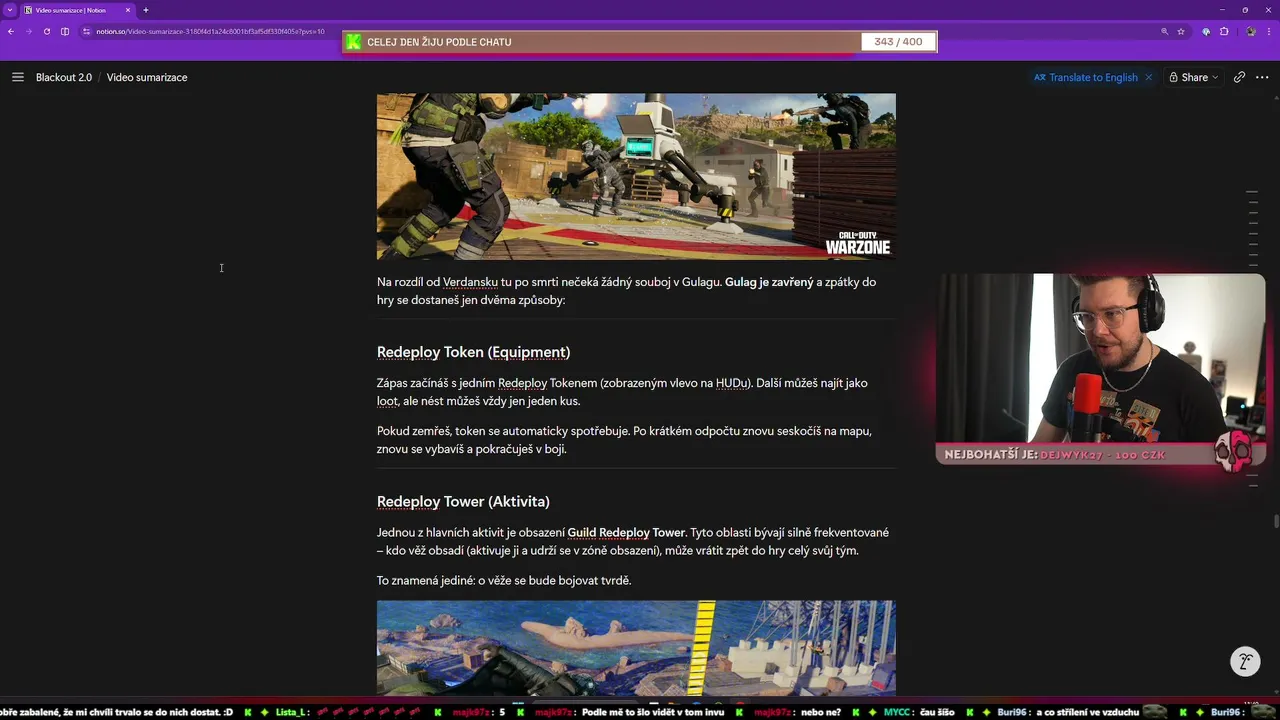This screenshot has height=720, width=1280.
Task: Click the bottom map image with yellow stripe
Action: click(636, 648)
